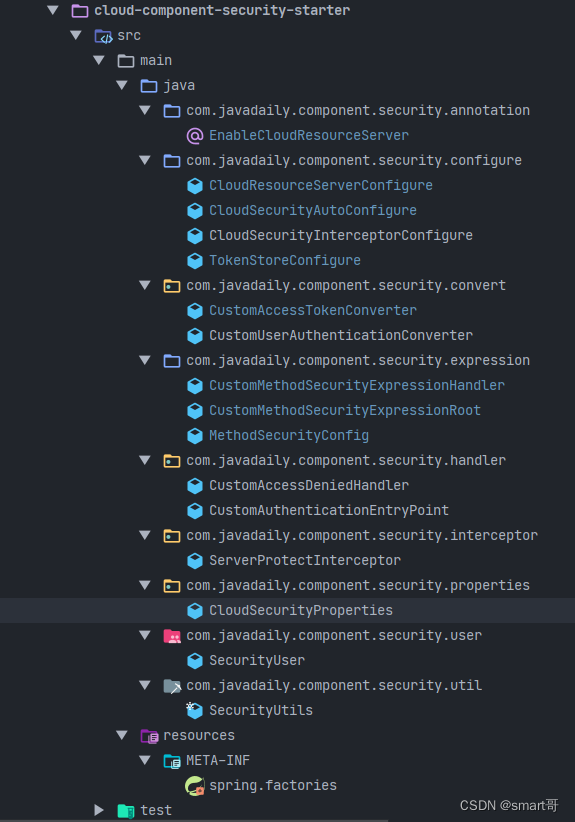
Task: Click the java folder icon
Action: (x=149, y=85)
